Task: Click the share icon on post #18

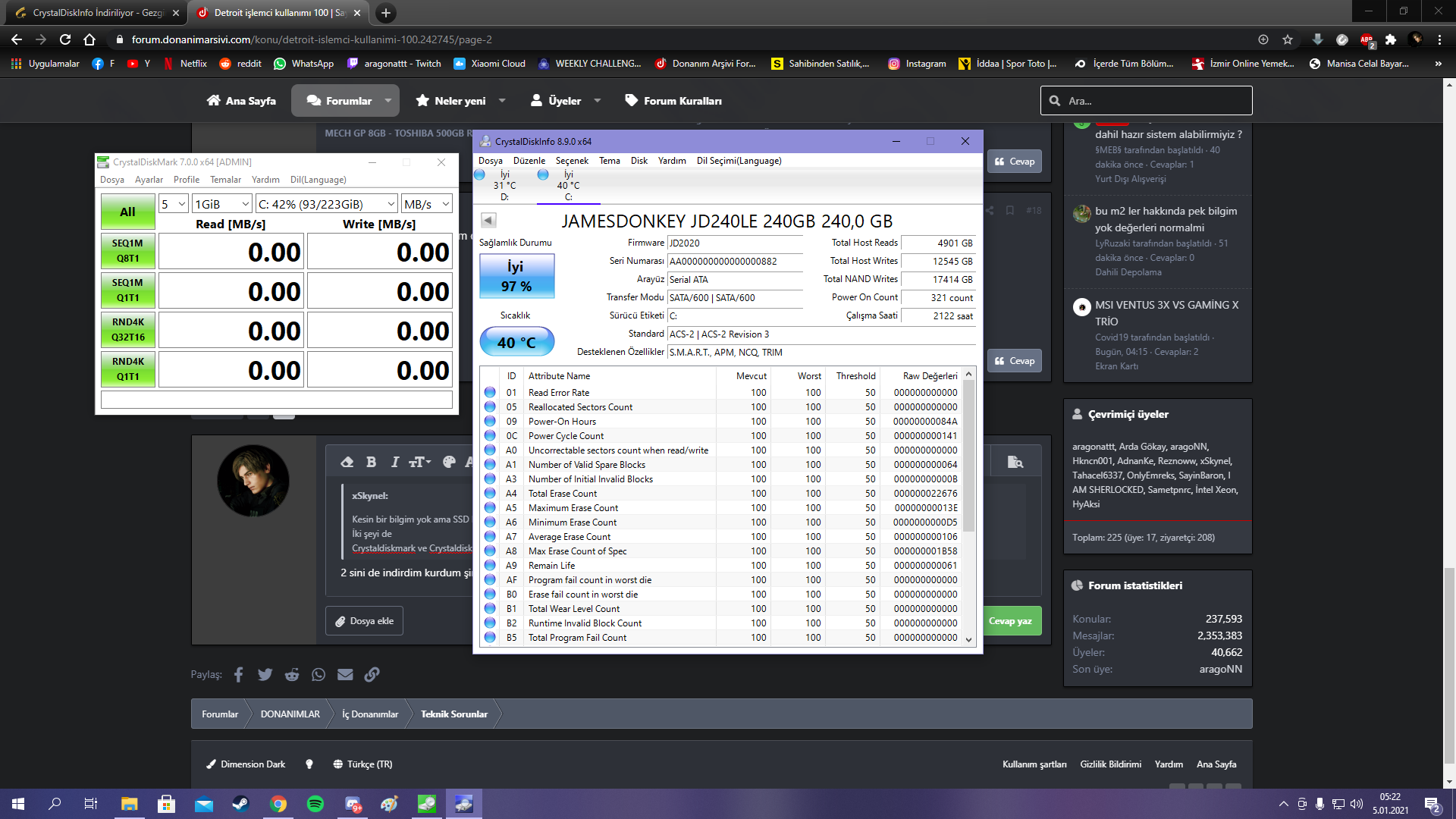Action: (990, 210)
